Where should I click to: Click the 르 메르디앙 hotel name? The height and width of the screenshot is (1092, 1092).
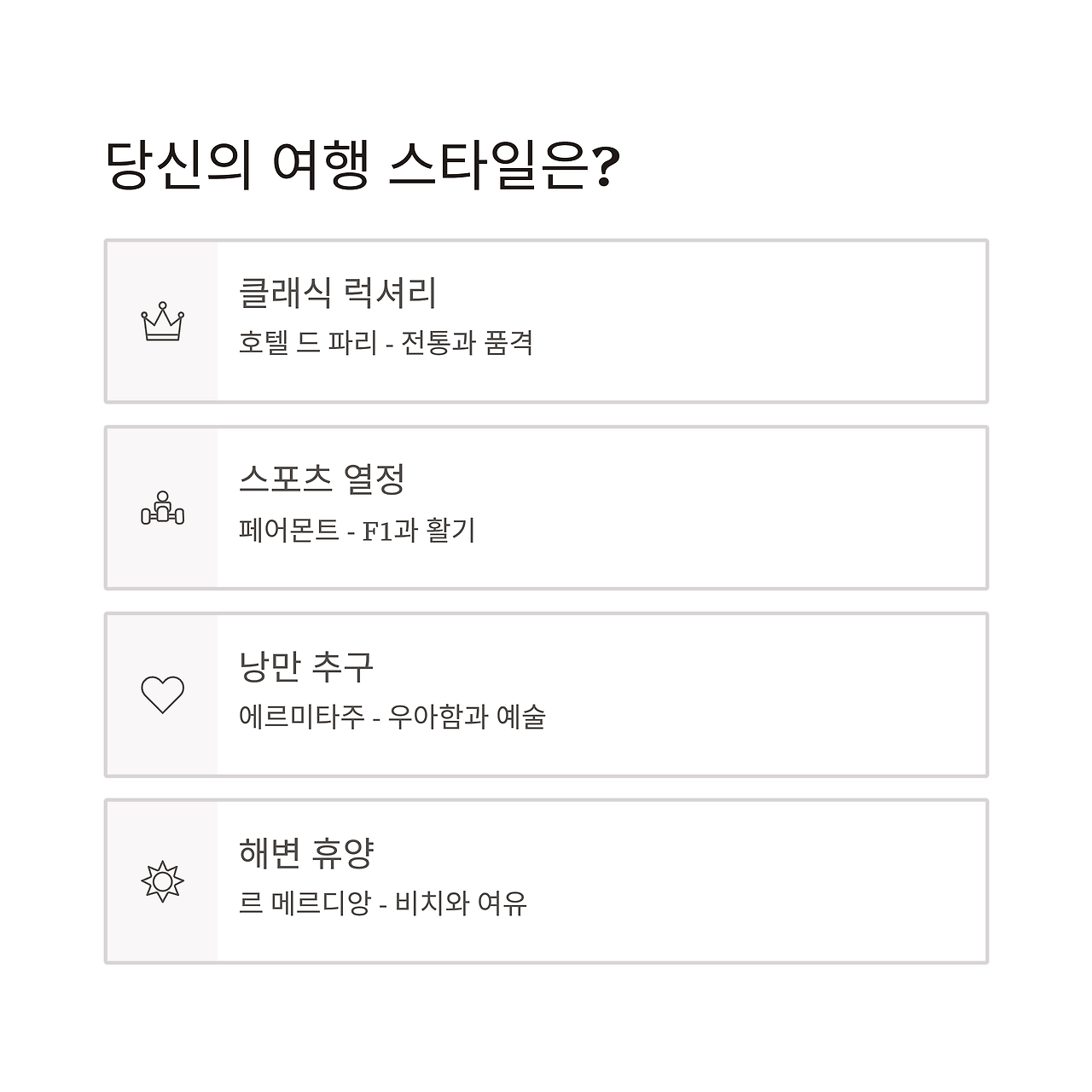click(305, 903)
